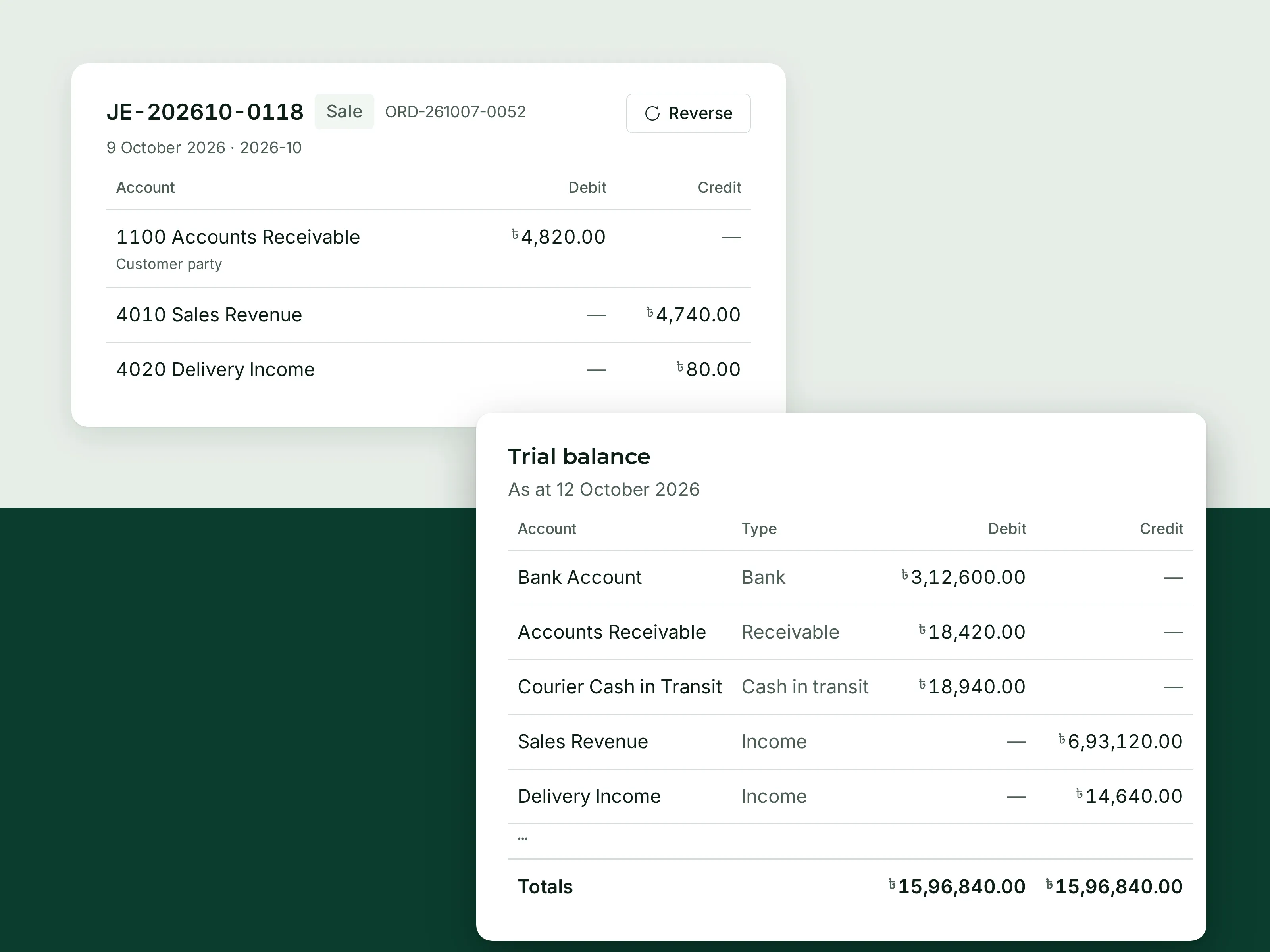
Task: Select Accounts Receivable in trial balance
Action: pyautogui.click(x=850, y=632)
